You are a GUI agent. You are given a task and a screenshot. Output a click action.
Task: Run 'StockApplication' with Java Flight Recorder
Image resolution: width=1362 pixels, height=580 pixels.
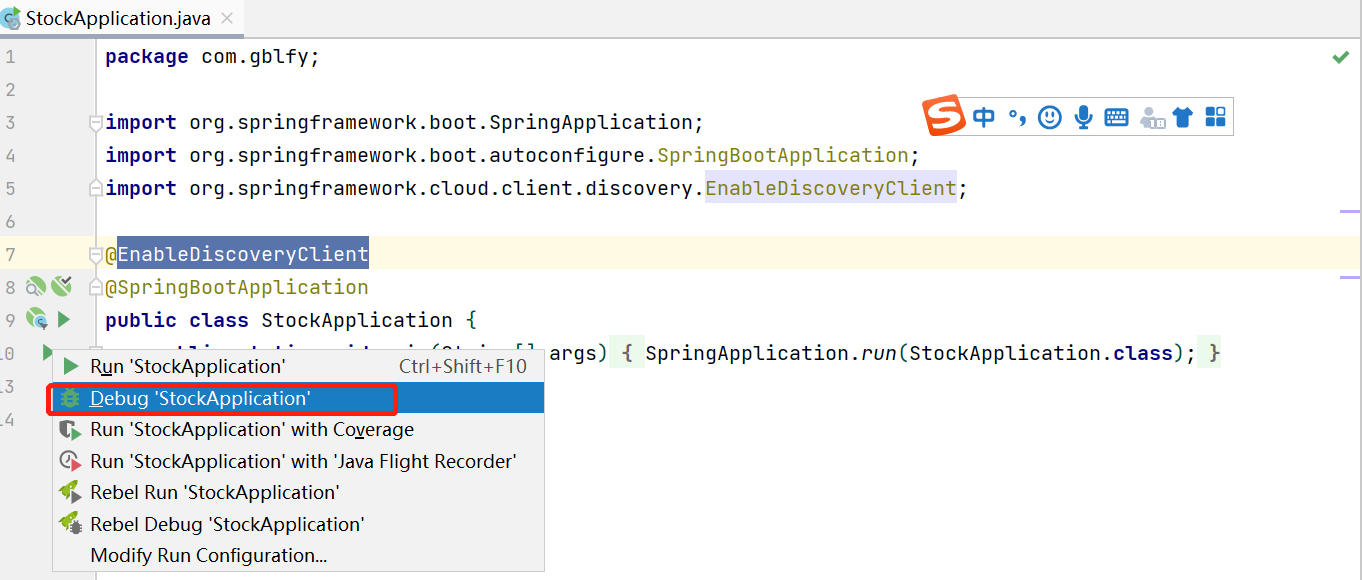point(298,461)
